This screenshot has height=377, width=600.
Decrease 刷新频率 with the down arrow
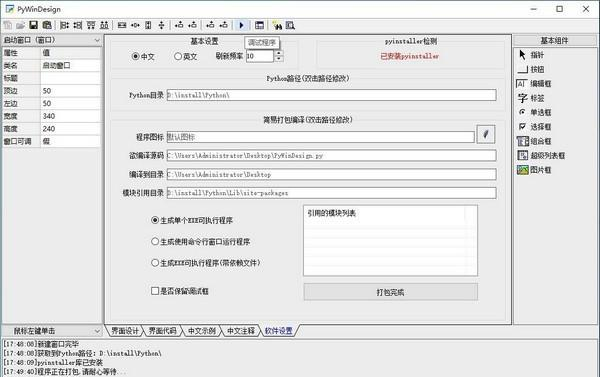(x=279, y=59)
